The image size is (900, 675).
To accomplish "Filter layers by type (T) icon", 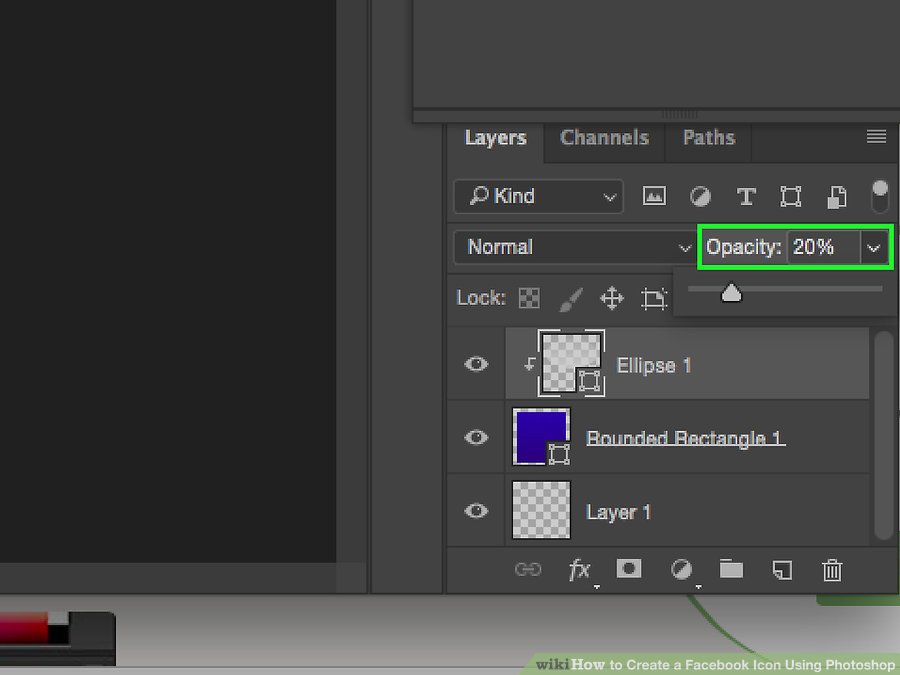I will tap(745, 196).
